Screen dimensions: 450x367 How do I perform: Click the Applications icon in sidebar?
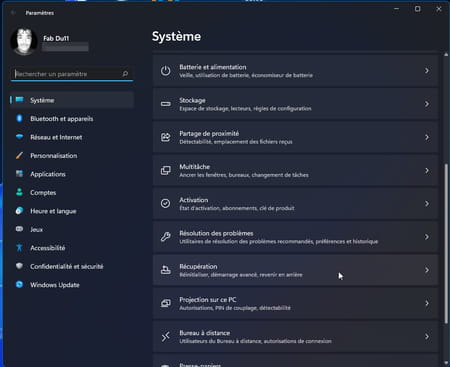[x=19, y=174]
